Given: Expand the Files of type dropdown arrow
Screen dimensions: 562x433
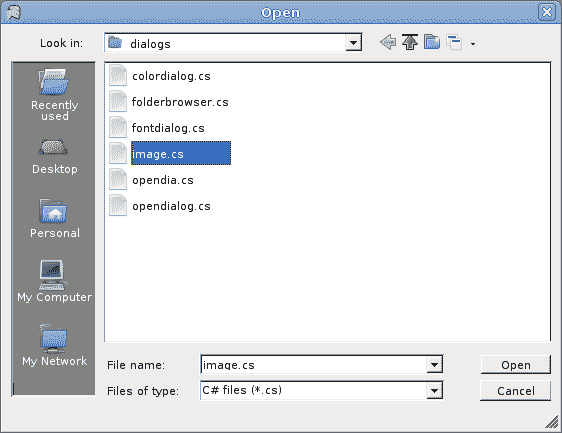Looking at the screenshot, I should tap(434, 391).
